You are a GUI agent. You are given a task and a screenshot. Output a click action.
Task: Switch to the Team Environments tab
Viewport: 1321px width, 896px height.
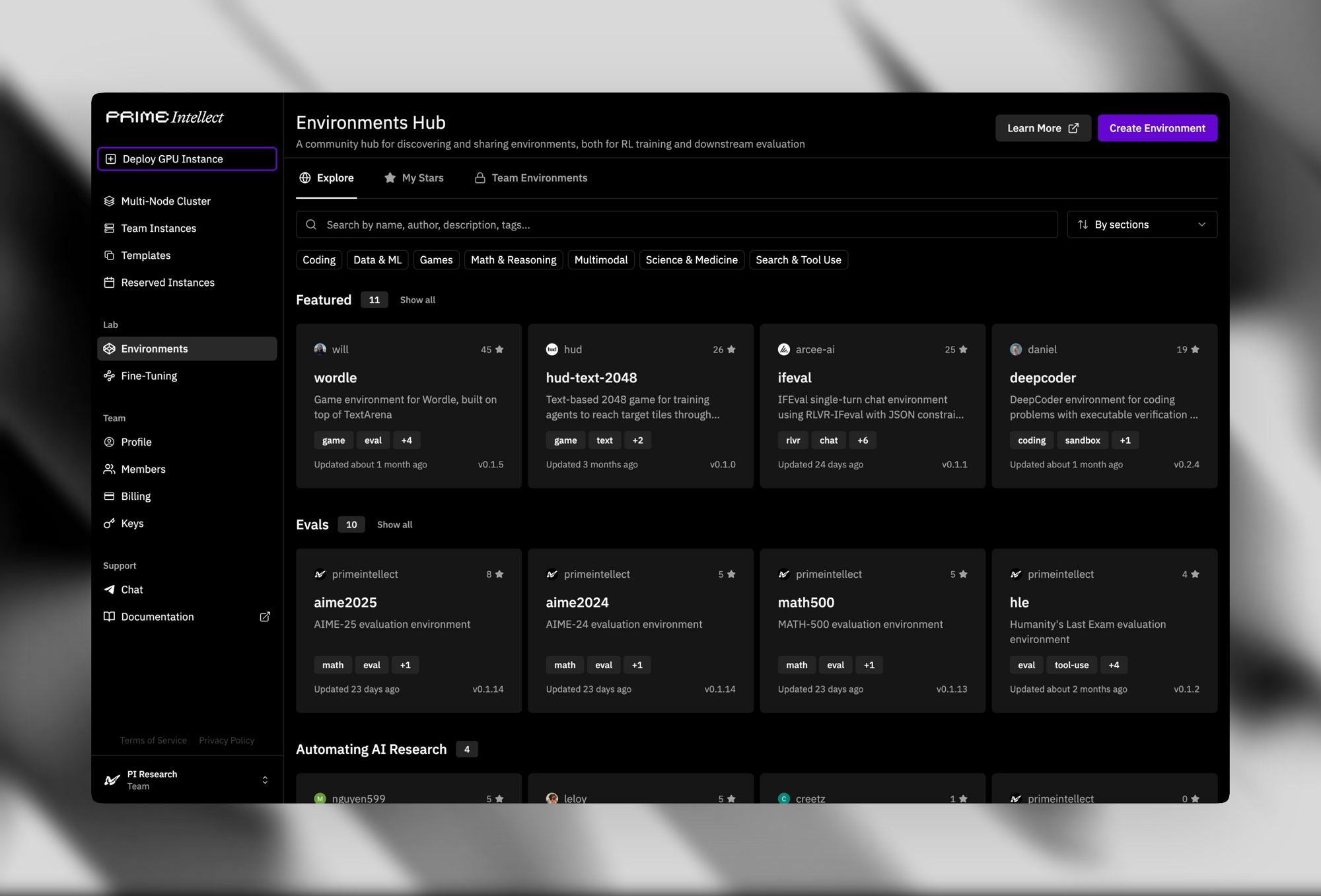531,178
